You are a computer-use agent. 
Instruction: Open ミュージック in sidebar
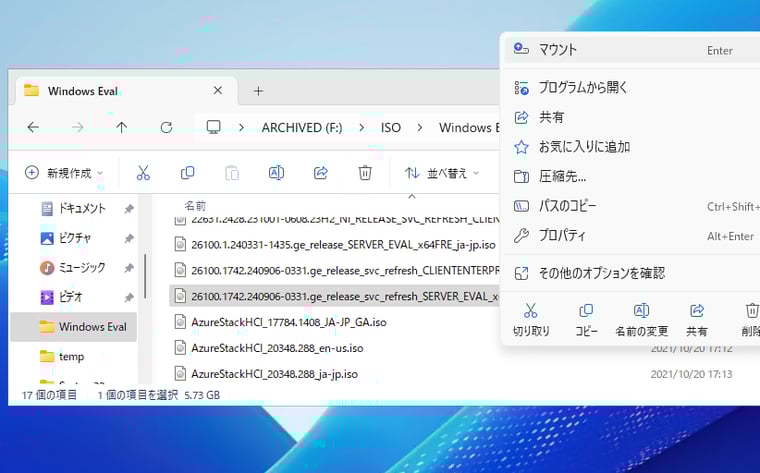pos(73,268)
